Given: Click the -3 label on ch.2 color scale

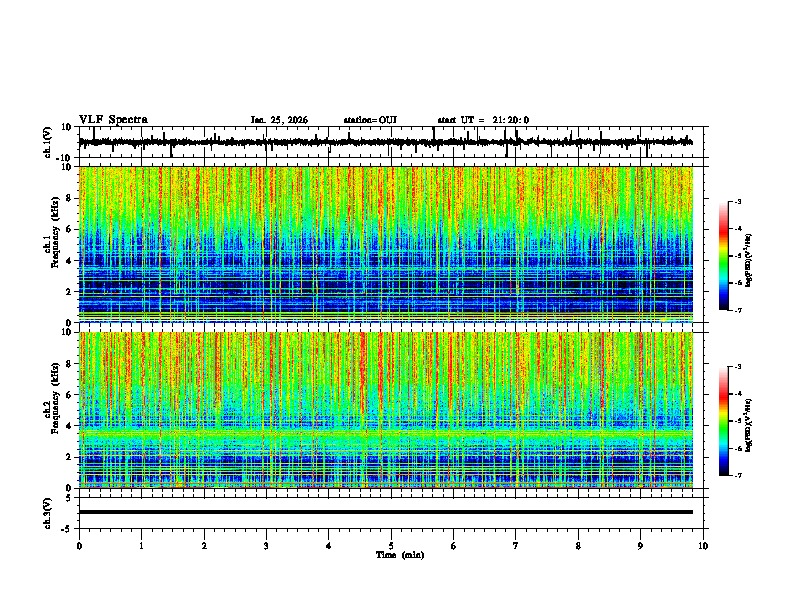Looking at the screenshot, I should pos(737,367).
